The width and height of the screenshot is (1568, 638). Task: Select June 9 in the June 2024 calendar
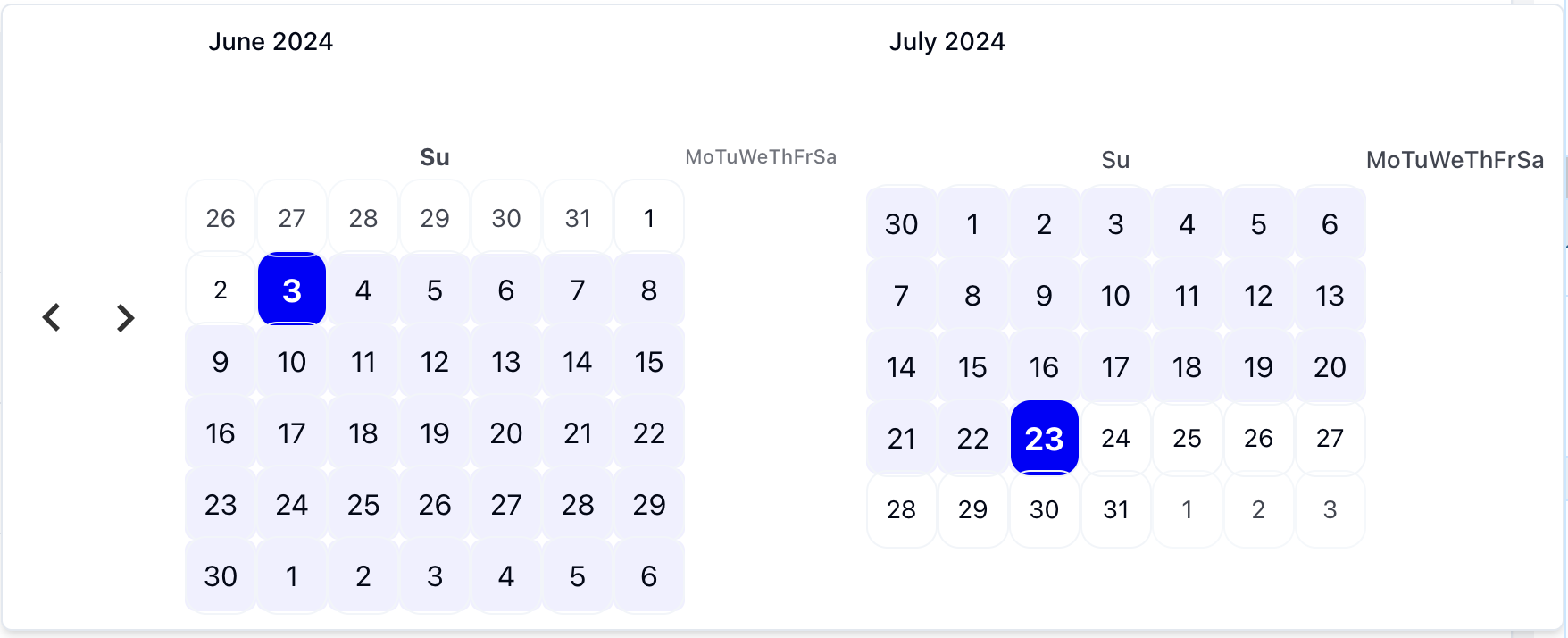click(221, 362)
